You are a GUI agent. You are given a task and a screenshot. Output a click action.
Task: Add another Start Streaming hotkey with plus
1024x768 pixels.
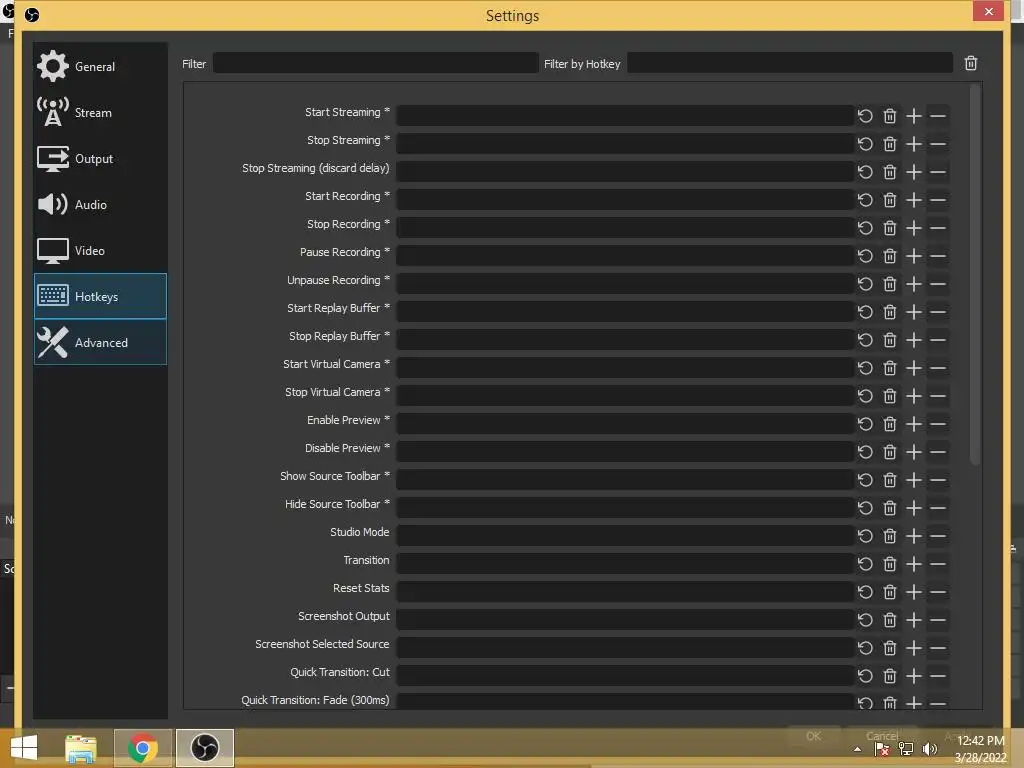(x=914, y=116)
